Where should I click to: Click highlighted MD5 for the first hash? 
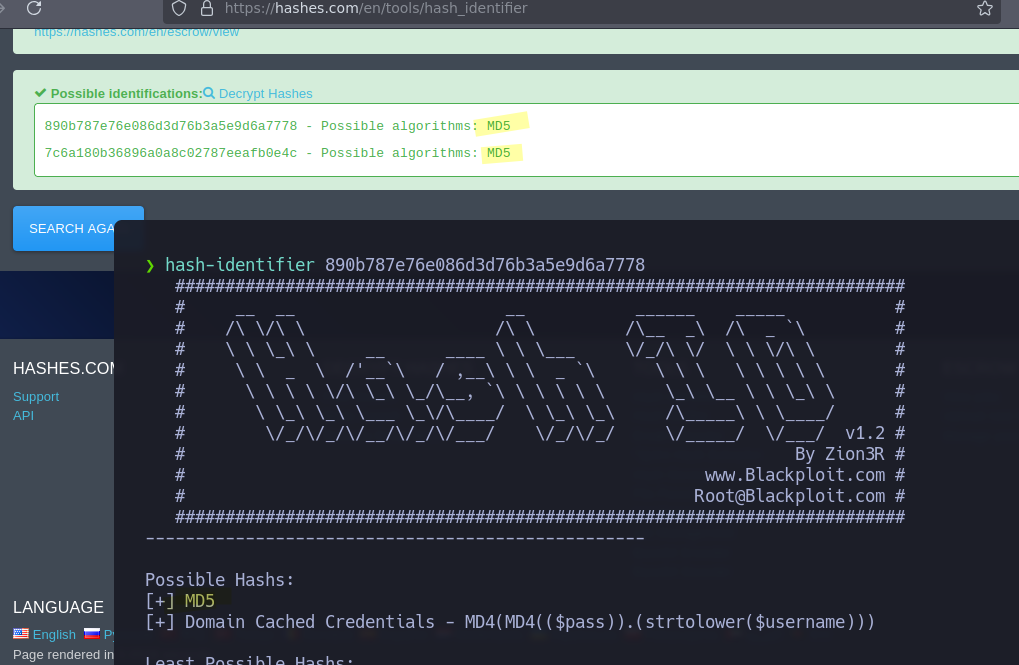(x=499, y=126)
